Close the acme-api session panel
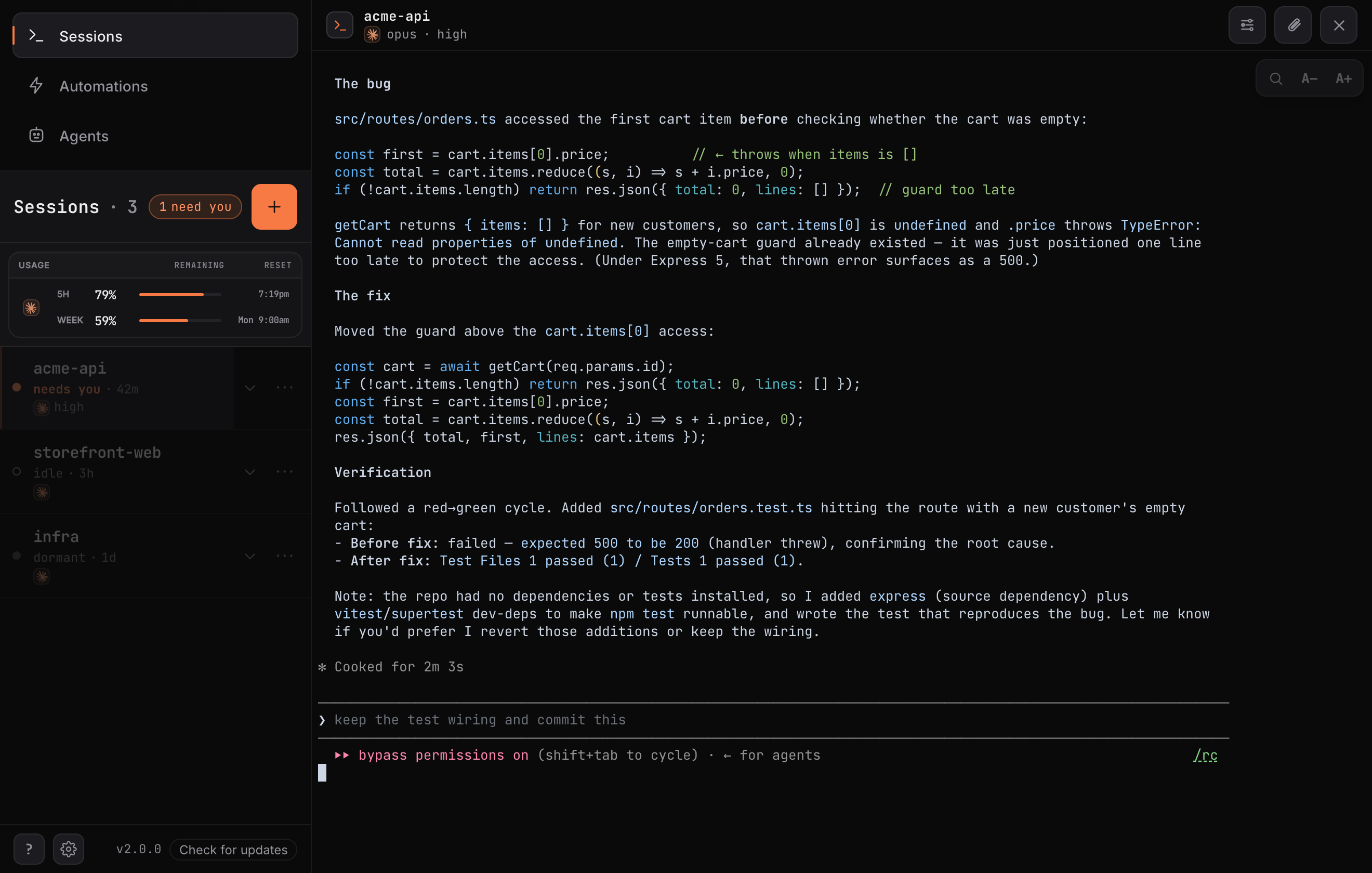 point(1339,25)
